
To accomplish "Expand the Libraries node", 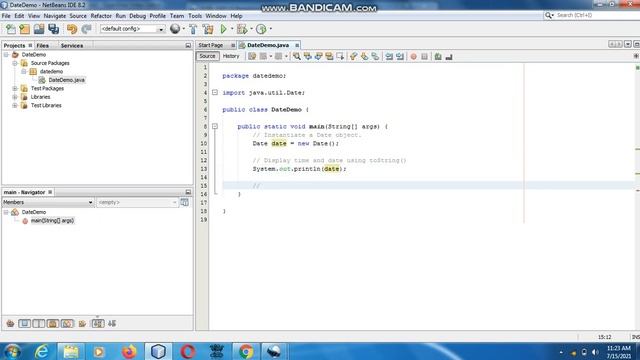I will coord(15,97).
